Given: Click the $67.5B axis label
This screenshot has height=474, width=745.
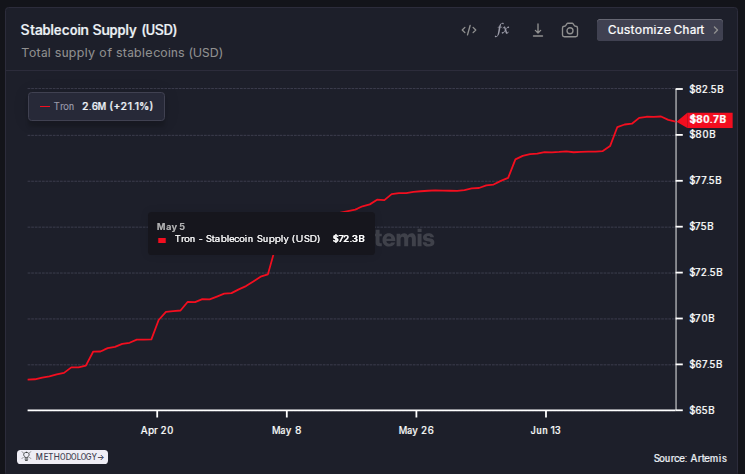Looking at the screenshot, I should coord(706,364).
